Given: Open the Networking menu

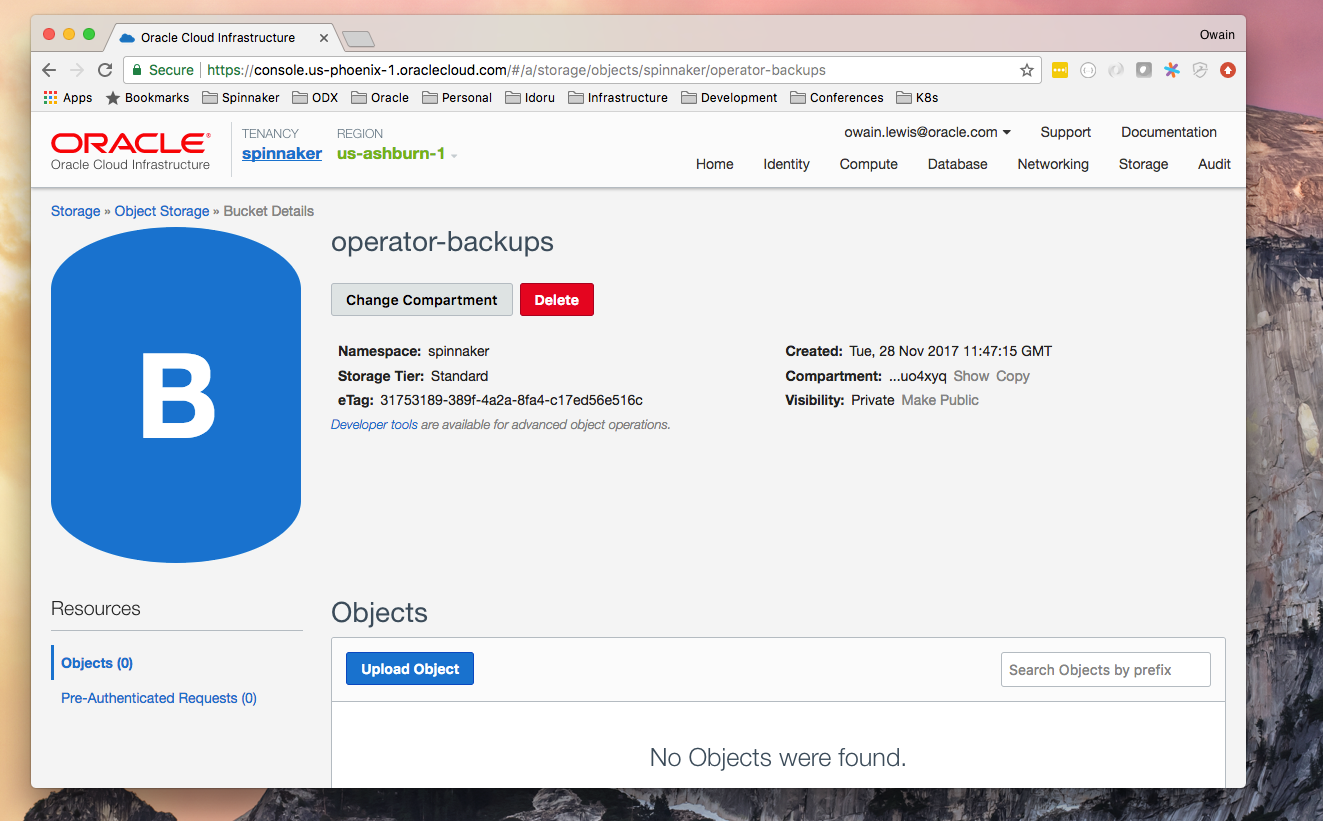Looking at the screenshot, I should (x=1053, y=164).
